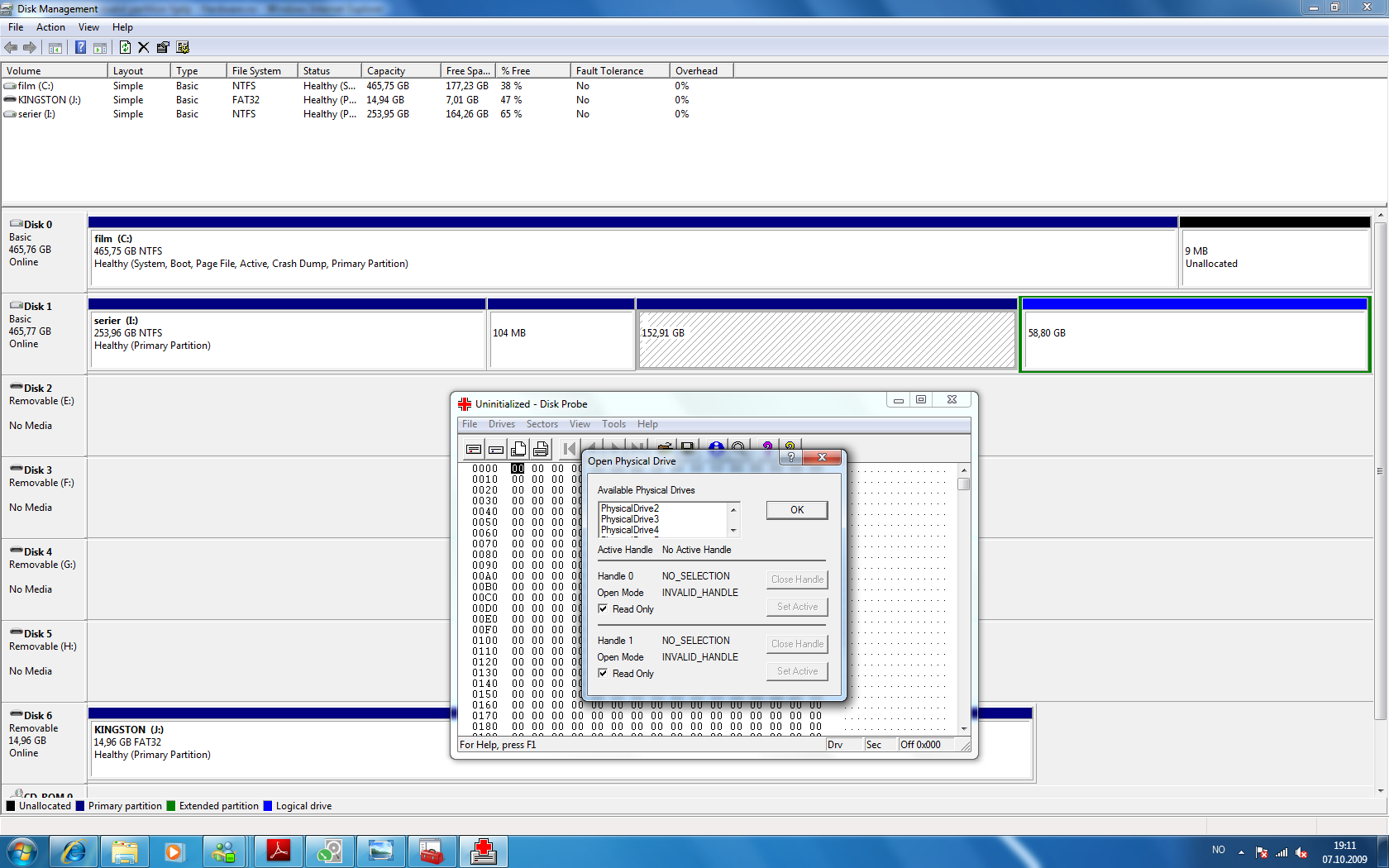Image resolution: width=1389 pixels, height=868 pixels.
Task: Open Sectors menu in Disk Probe
Action: click(x=542, y=424)
